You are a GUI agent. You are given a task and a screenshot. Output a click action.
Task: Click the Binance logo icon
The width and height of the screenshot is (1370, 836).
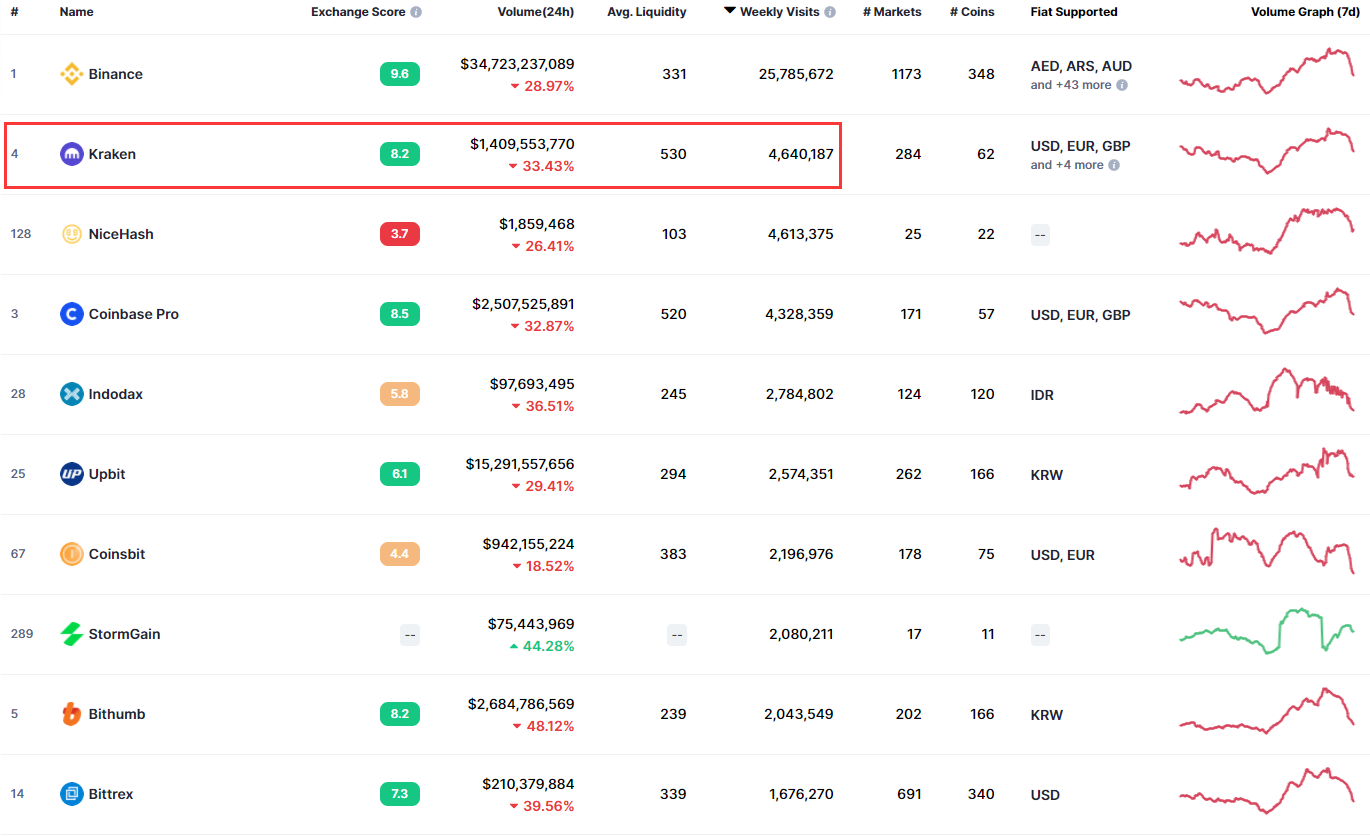pyautogui.click(x=71, y=74)
